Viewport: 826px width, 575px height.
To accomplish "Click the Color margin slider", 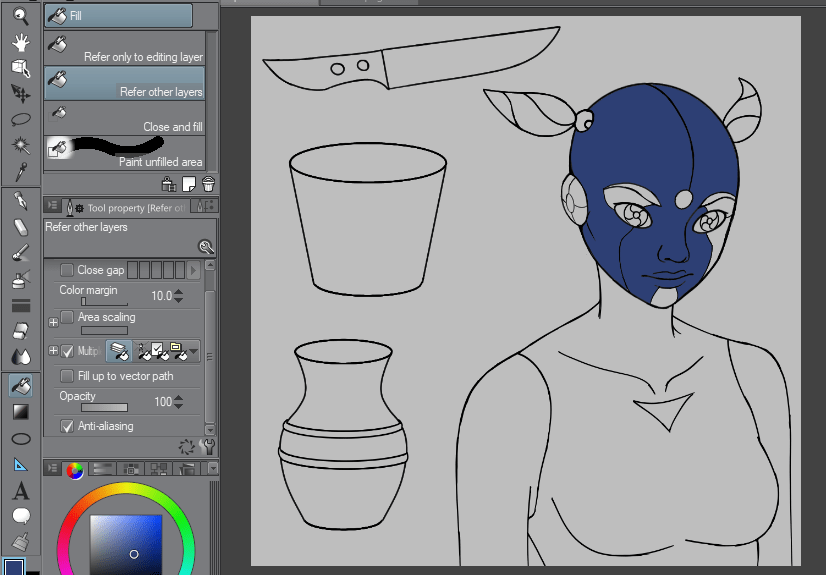I will pyautogui.click(x=104, y=302).
